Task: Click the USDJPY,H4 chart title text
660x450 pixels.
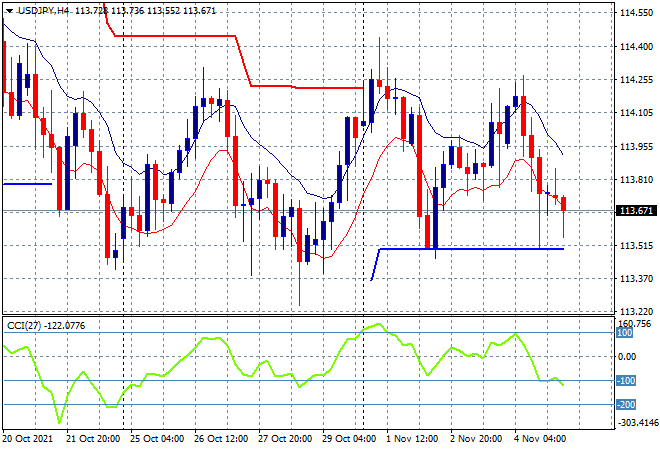Action: tap(44, 11)
